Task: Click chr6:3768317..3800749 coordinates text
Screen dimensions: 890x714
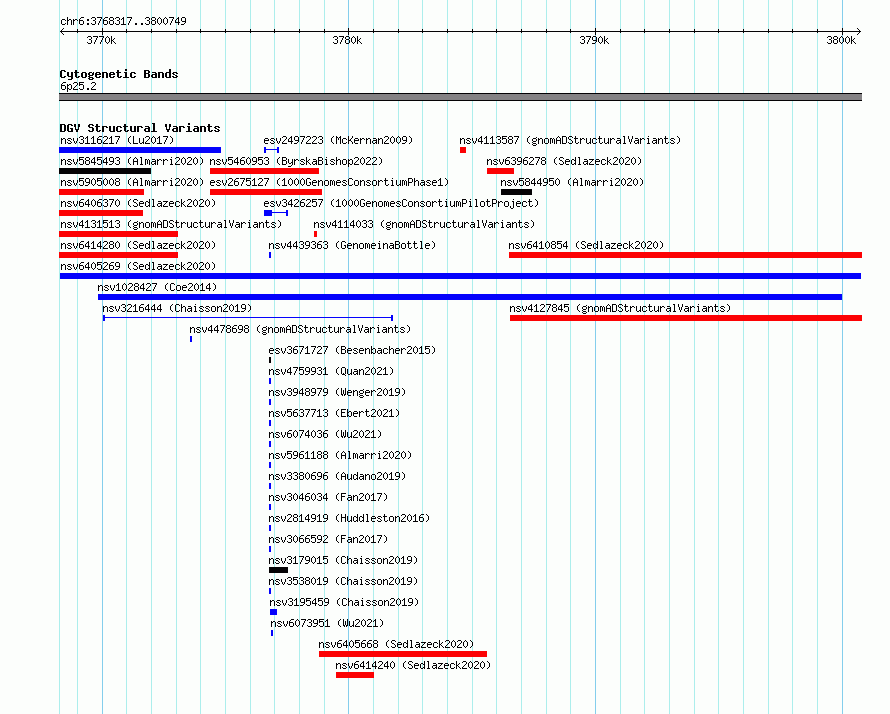Action: (123, 21)
